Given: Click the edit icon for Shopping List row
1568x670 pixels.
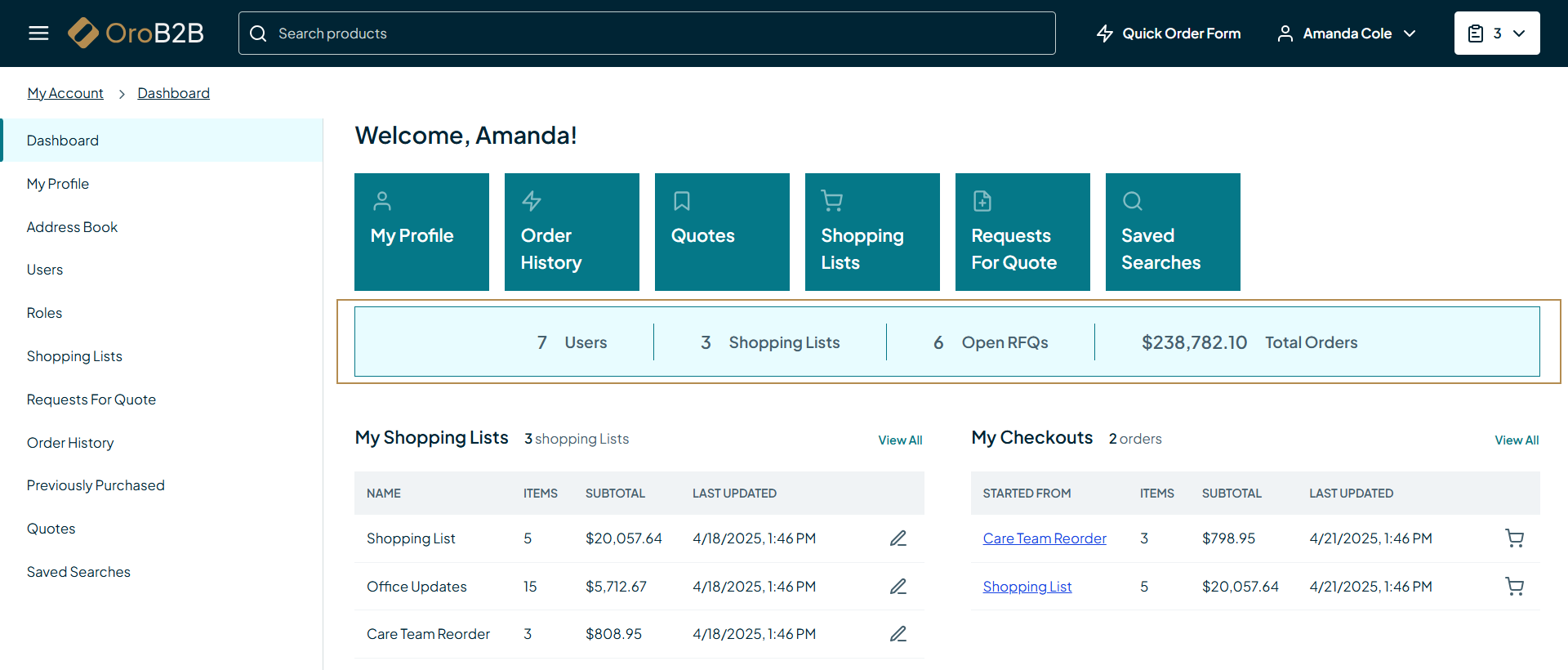Looking at the screenshot, I should (x=898, y=538).
